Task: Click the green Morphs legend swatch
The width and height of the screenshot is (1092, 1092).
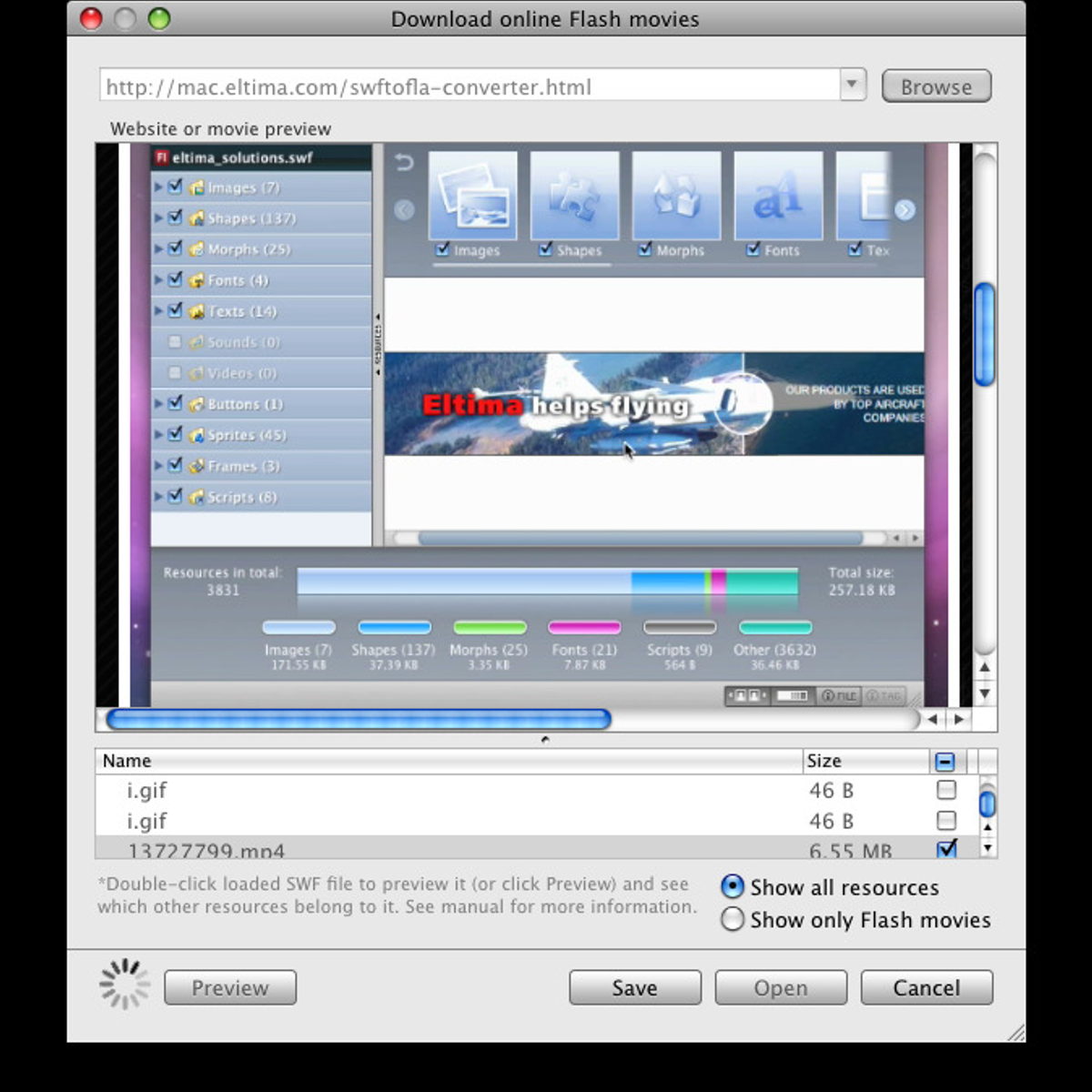Action: click(490, 627)
